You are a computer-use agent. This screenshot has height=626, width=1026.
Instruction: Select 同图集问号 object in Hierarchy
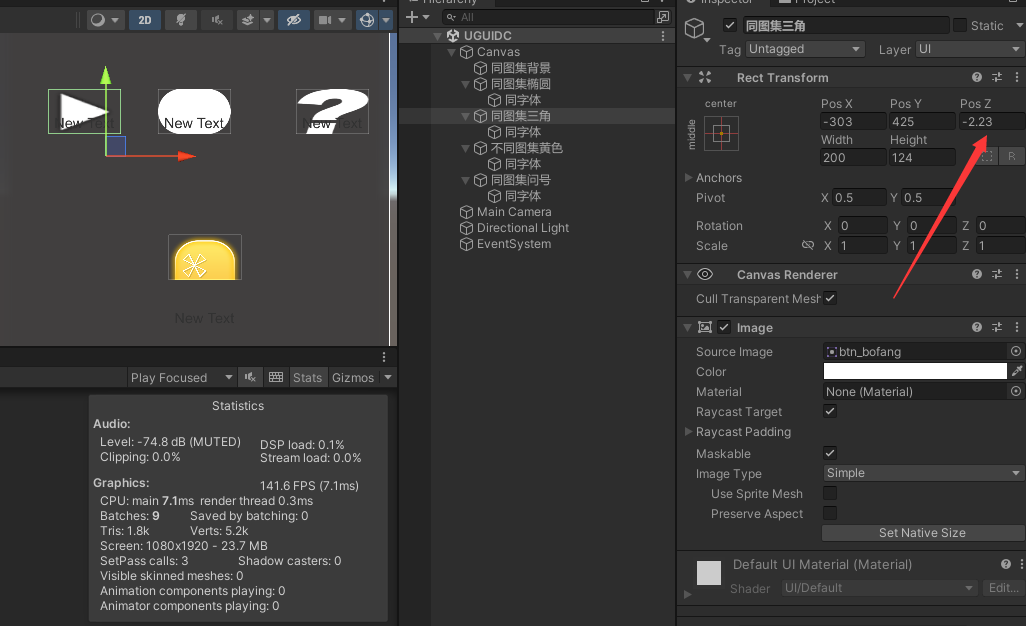[520, 180]
